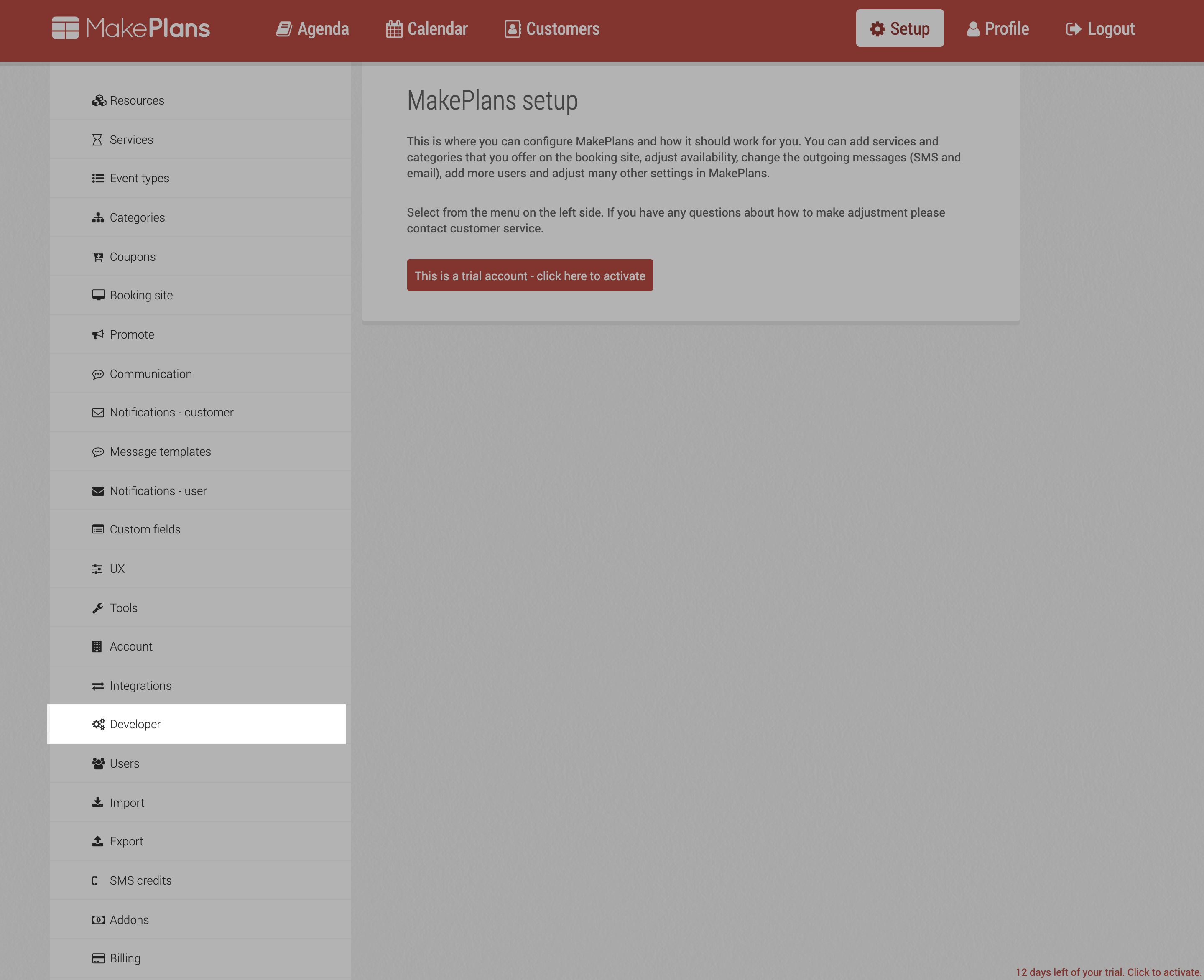Open the Profile page

pos(998,29)
